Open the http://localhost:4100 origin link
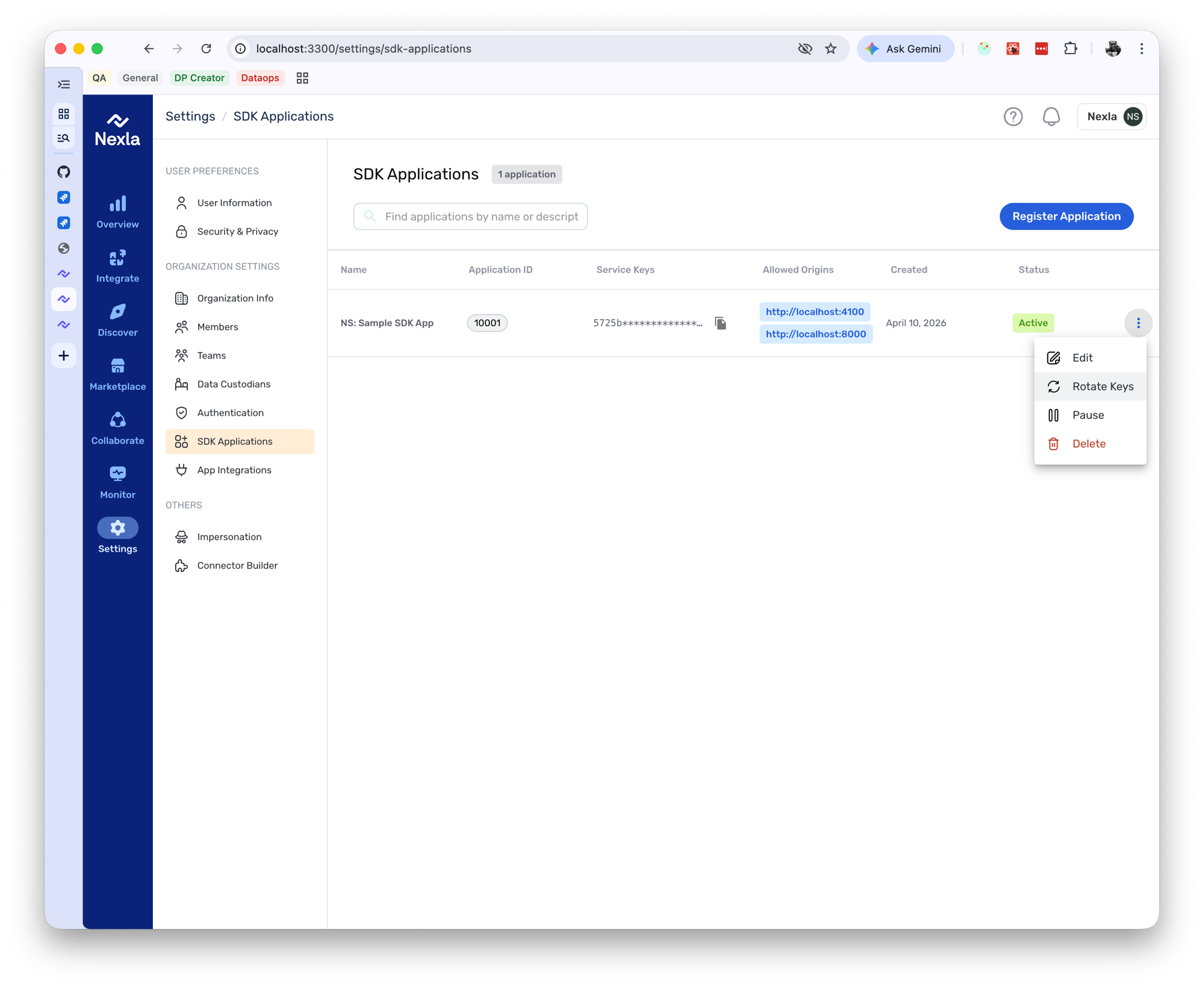 click(815, 312)
